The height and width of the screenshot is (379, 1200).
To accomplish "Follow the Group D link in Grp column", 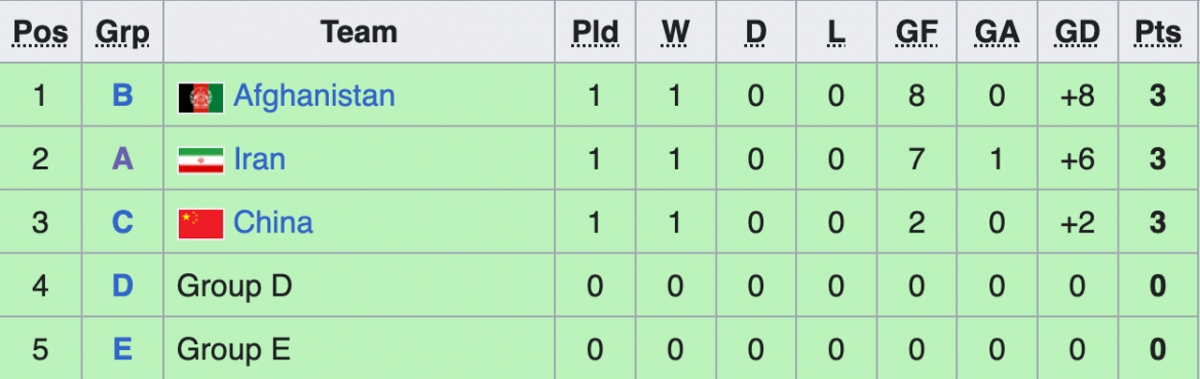I will click(x=122, y=286).
